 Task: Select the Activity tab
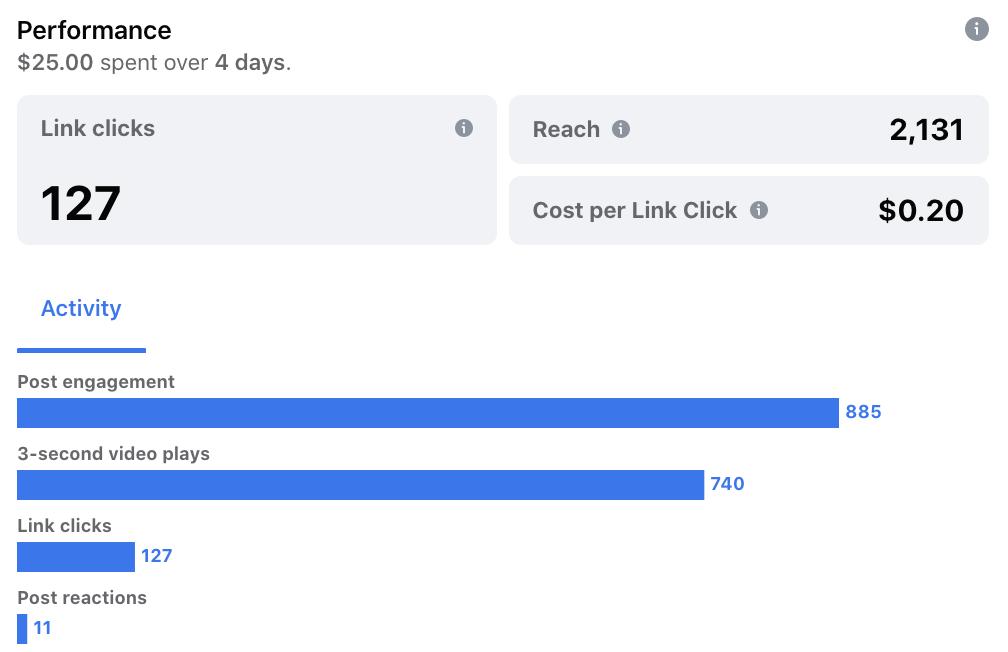pos(81,309)
